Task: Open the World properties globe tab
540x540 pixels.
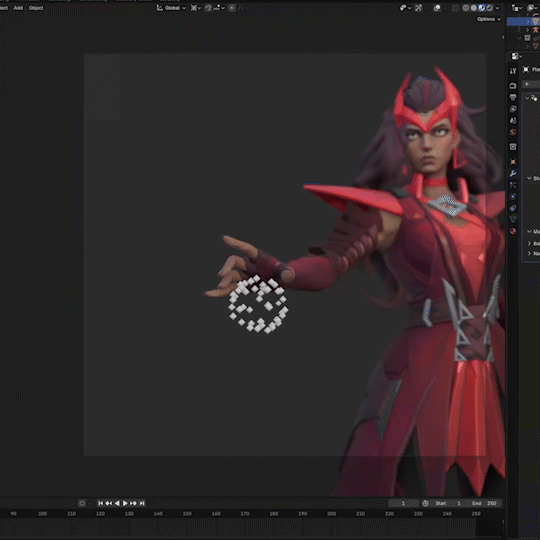Action: point(513,132)
